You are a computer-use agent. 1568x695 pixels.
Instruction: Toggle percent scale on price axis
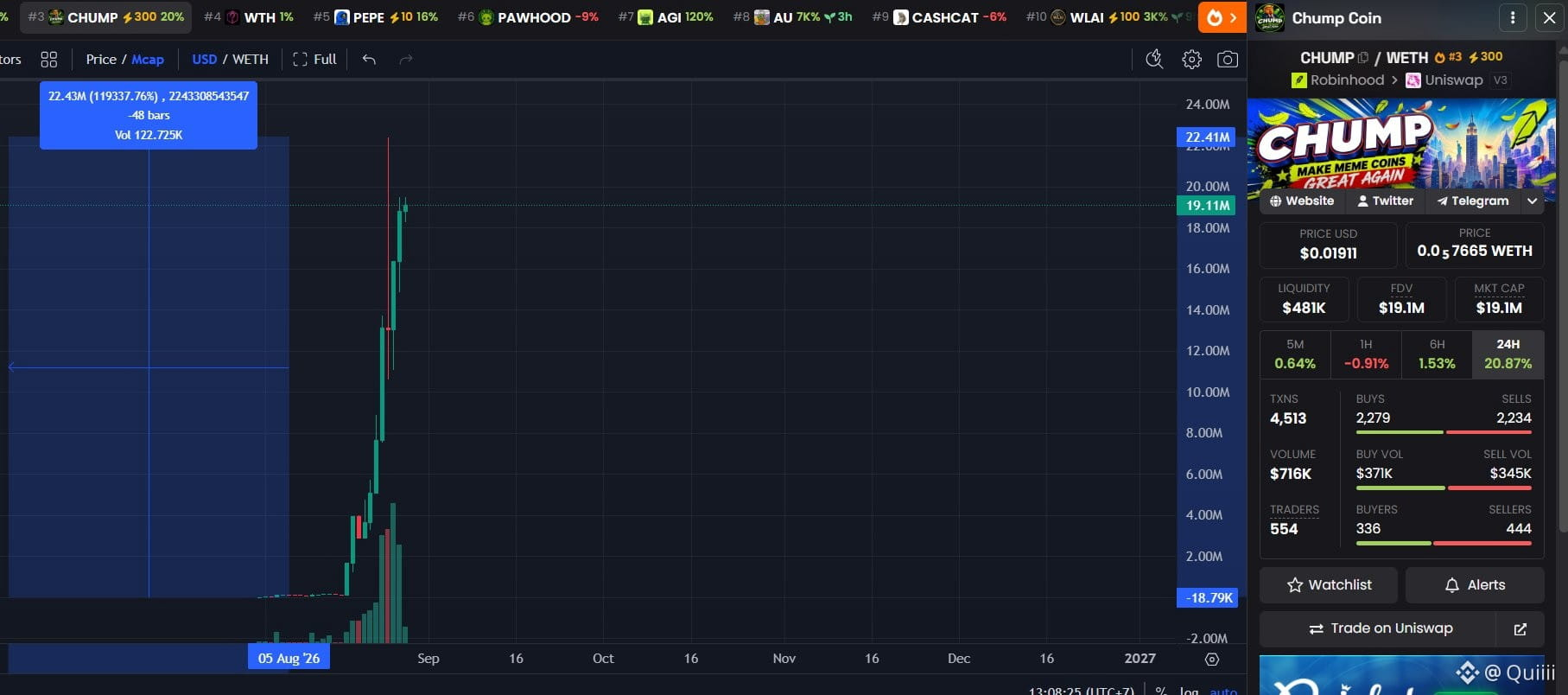[x=1160, y=690]
